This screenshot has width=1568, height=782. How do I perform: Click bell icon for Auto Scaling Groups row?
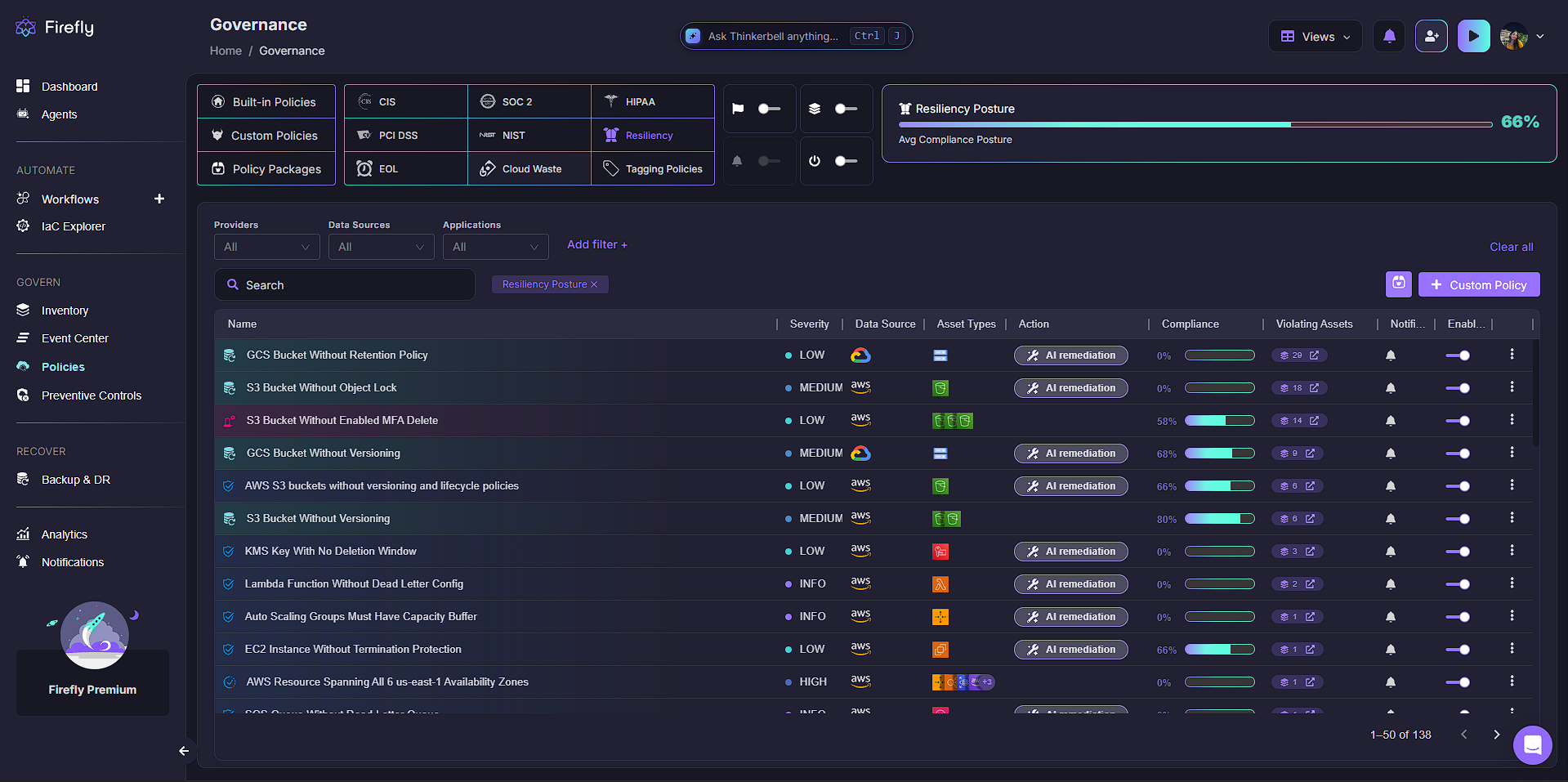click(1391, 617)
